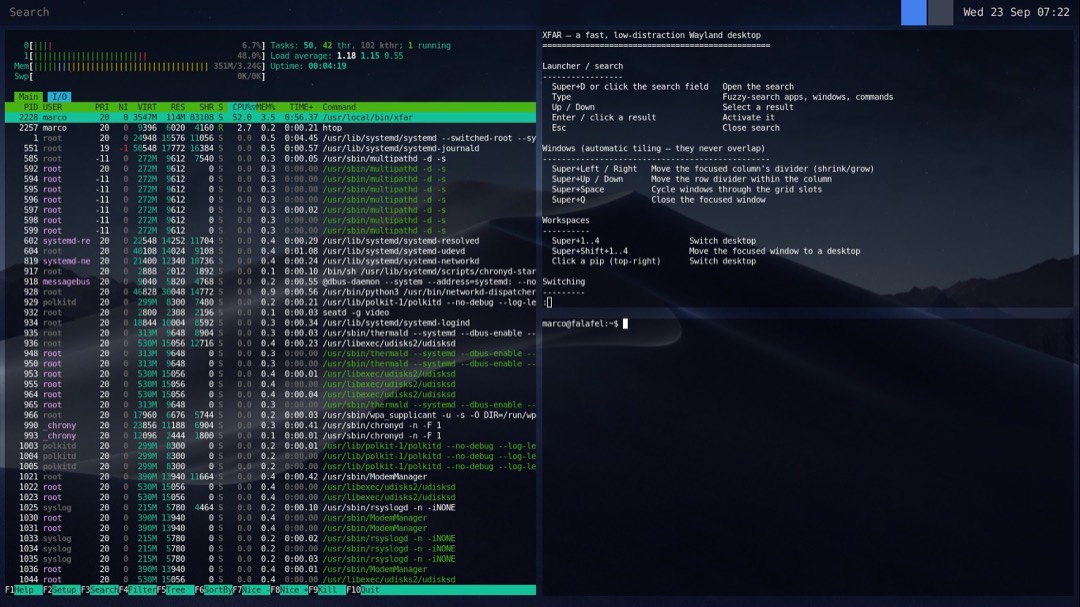Open the Main tab in htop
The height and width of the screenshot is (607, 1080).
(28, 97)
